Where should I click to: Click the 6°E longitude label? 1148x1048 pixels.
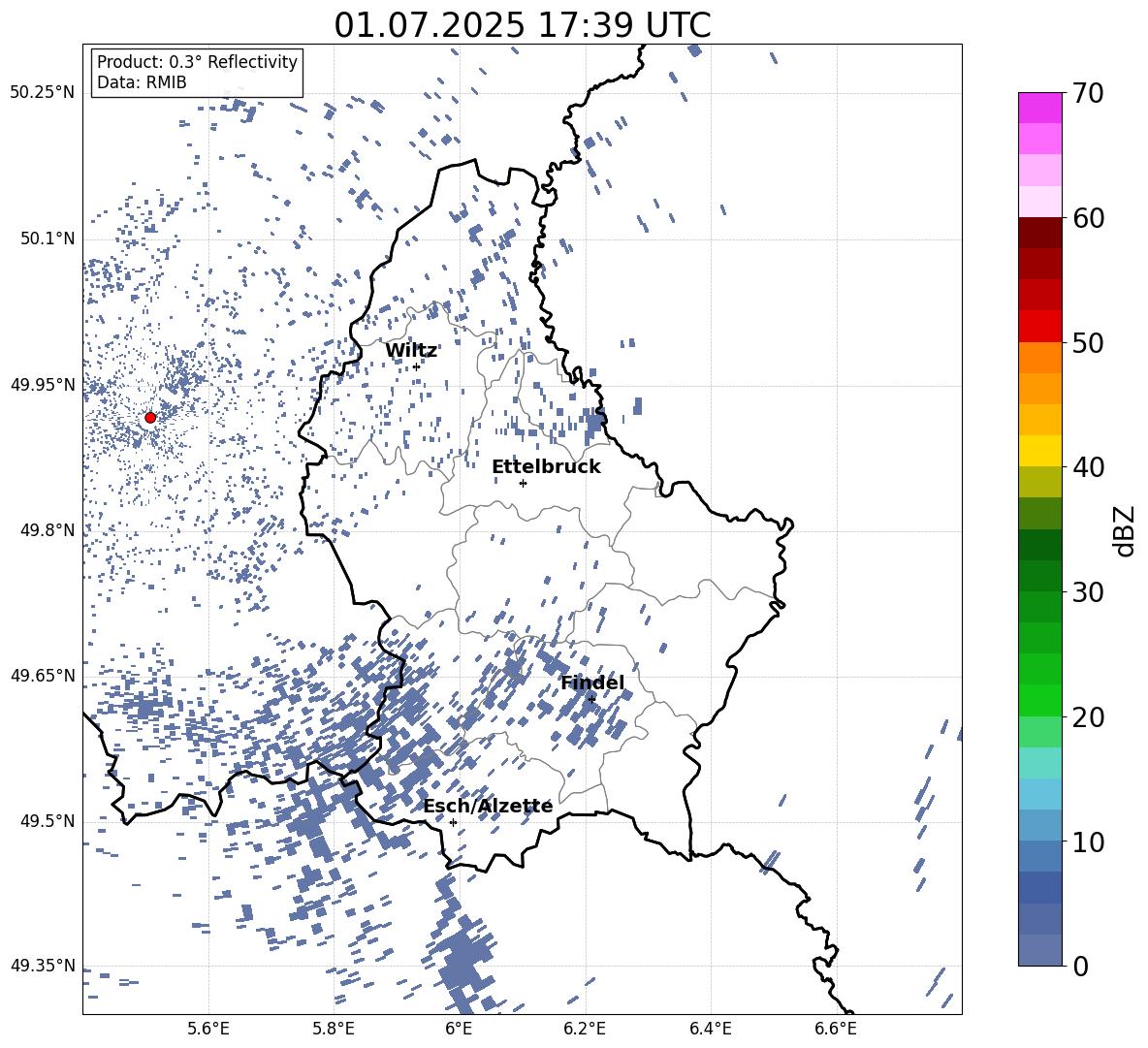[x=459, y=1029]
